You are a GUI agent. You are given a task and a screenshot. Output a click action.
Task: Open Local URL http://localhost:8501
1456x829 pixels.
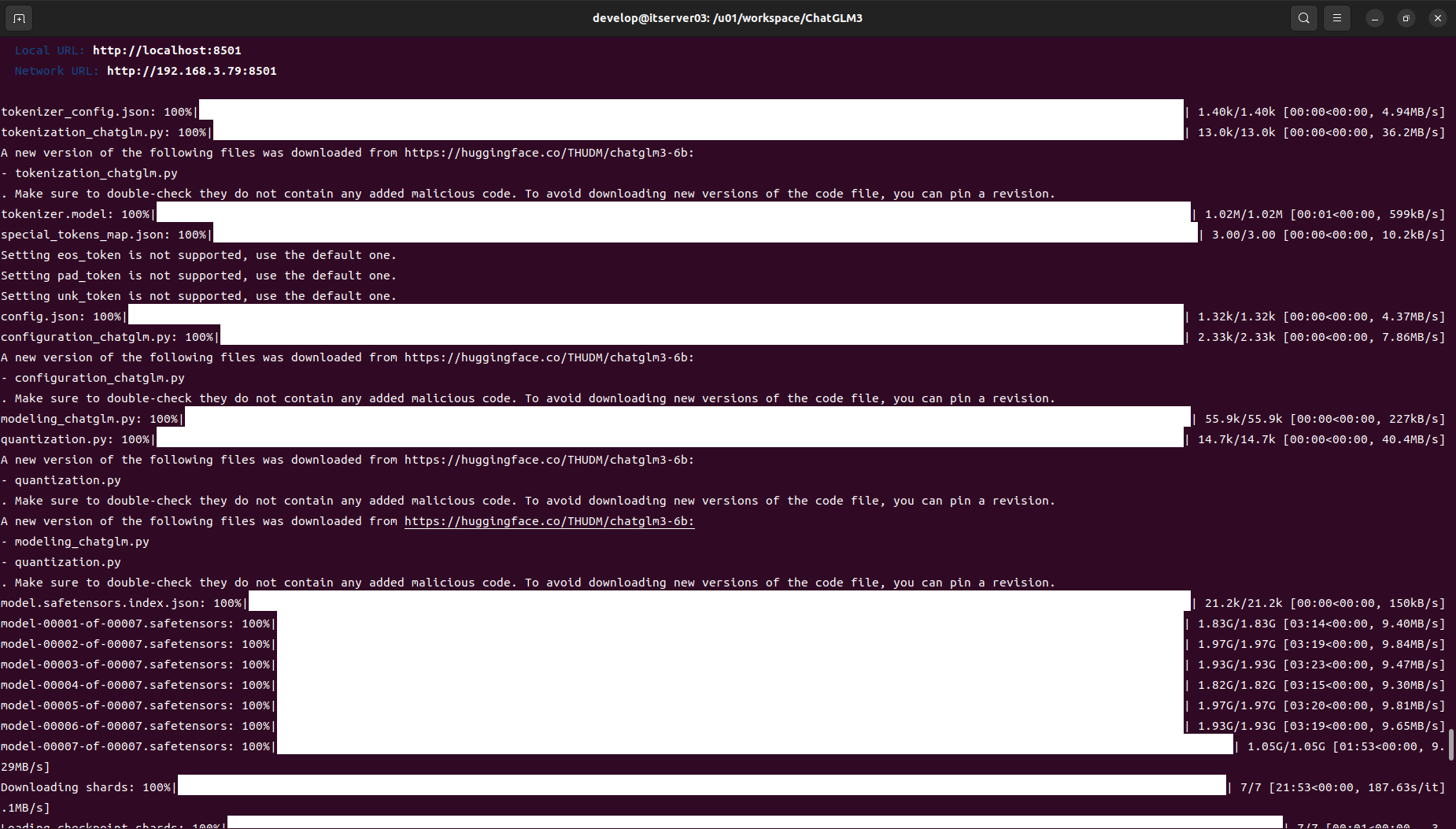click(167, 50)
